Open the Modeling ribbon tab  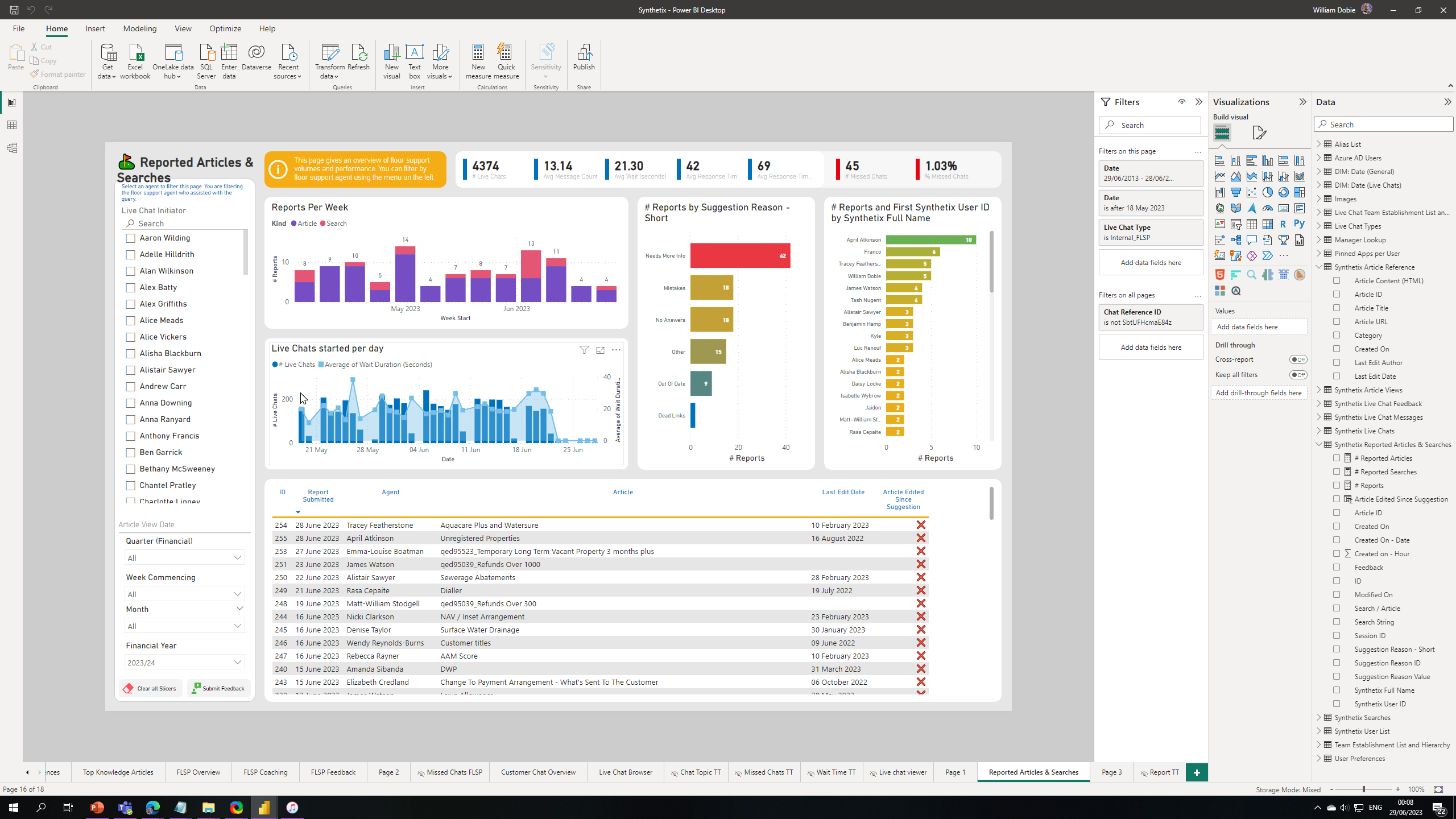139,28
